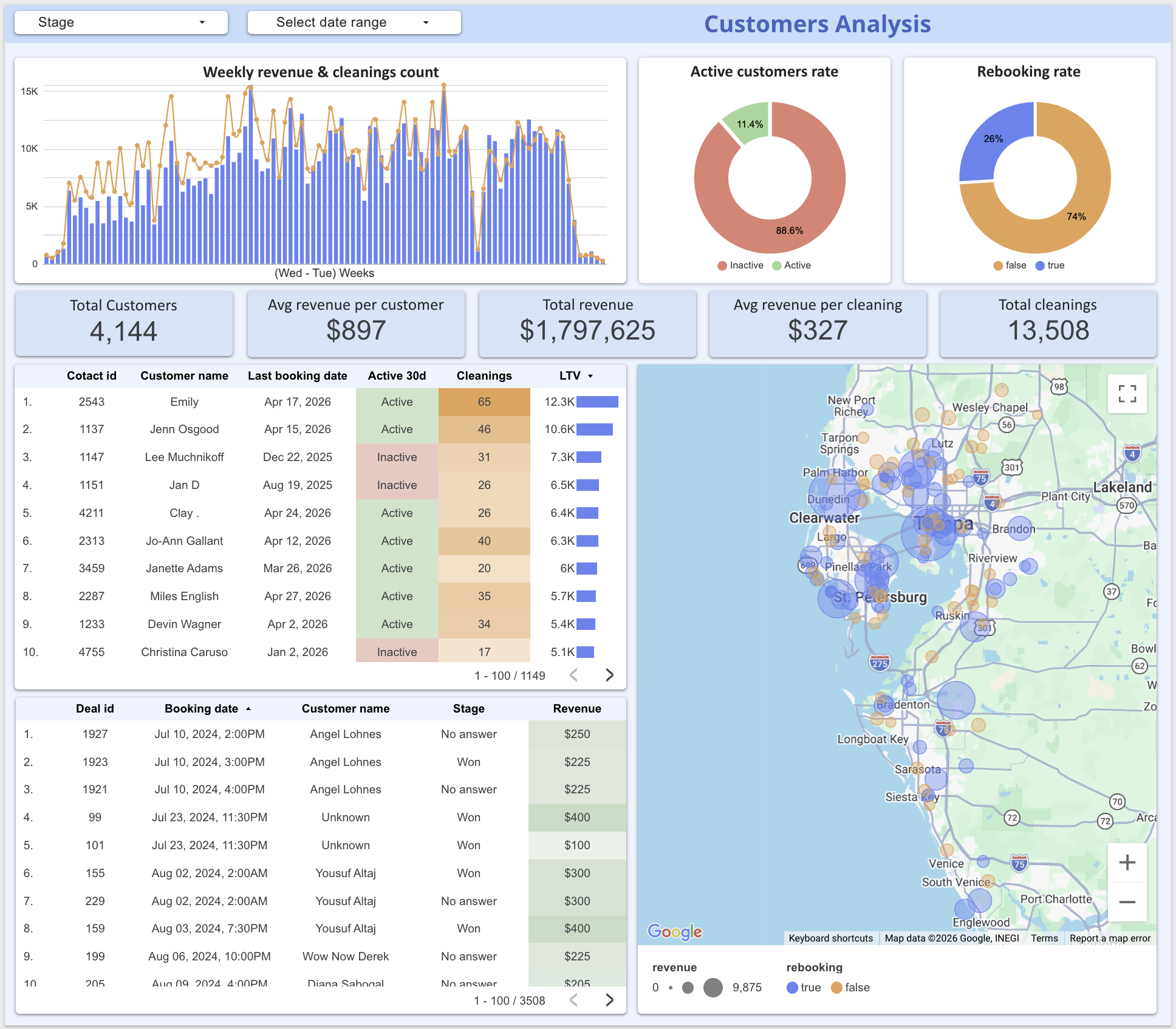Image resolution: width=1176 pixels, height=1029 pixels.
Task: Toggle Inactive legend in Active customers chart
Action: point(740,265)
